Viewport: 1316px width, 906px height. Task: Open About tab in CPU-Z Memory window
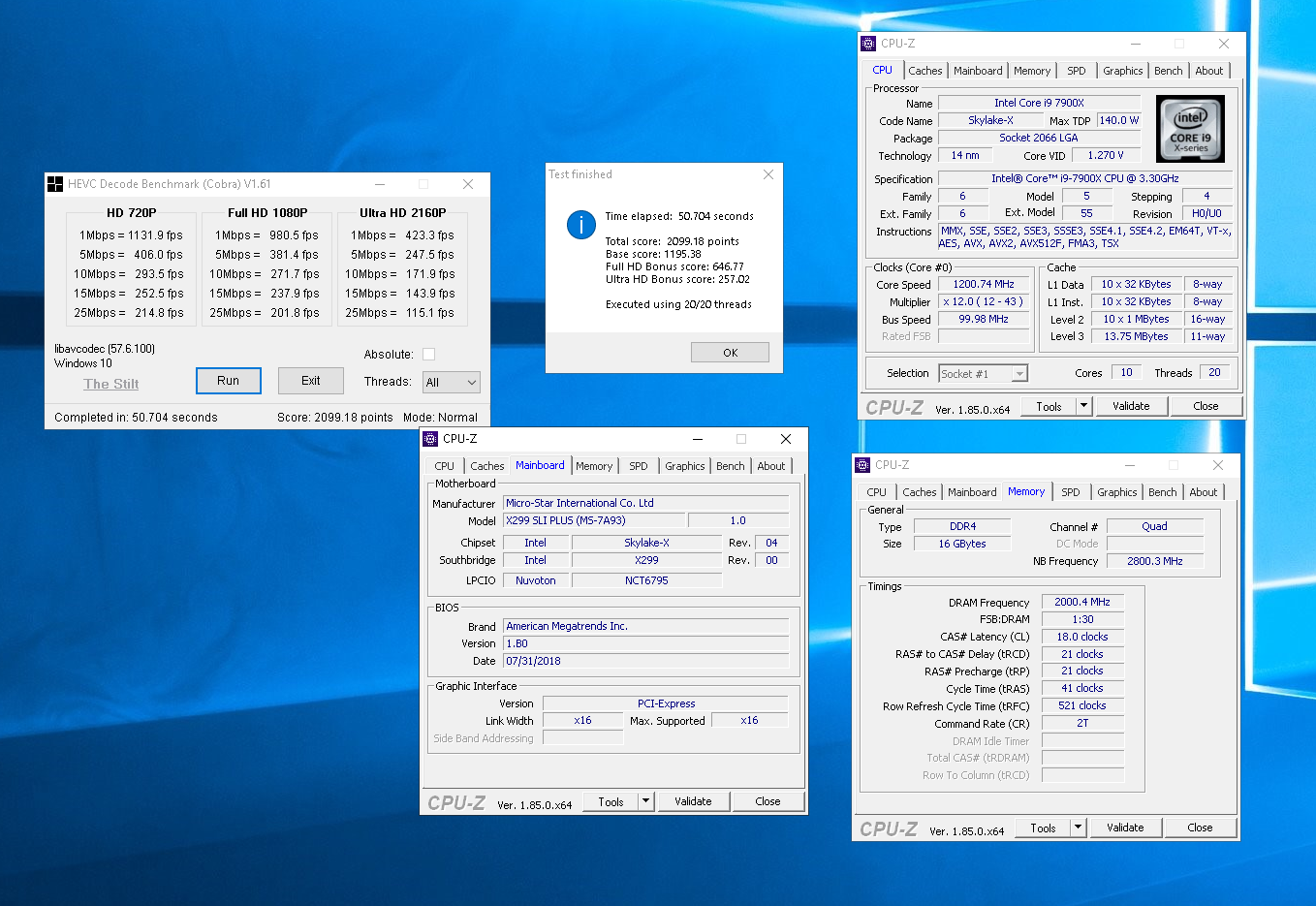tap(1204, 492)
